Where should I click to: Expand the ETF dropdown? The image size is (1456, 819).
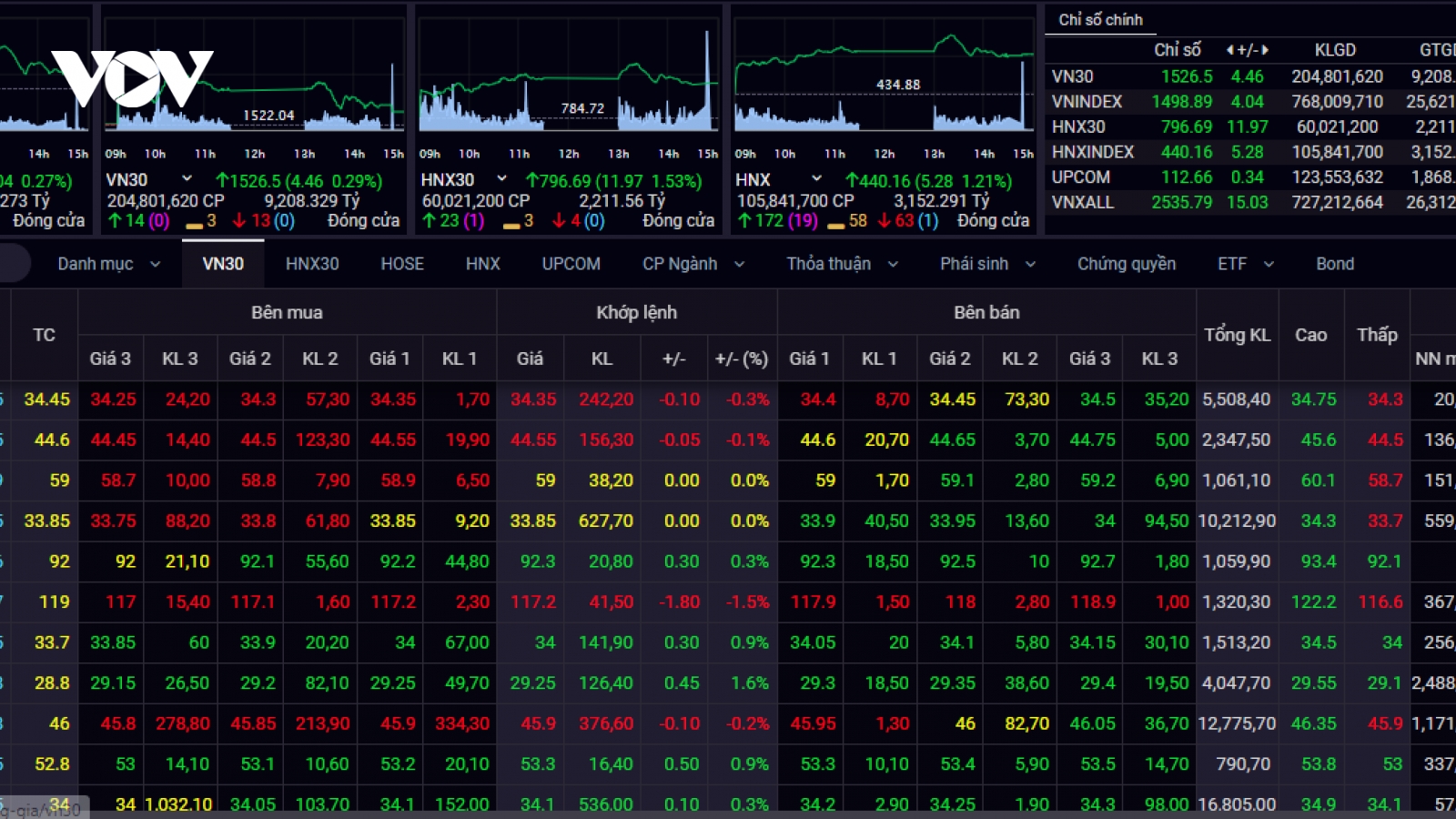click(x=1246, y=264)
